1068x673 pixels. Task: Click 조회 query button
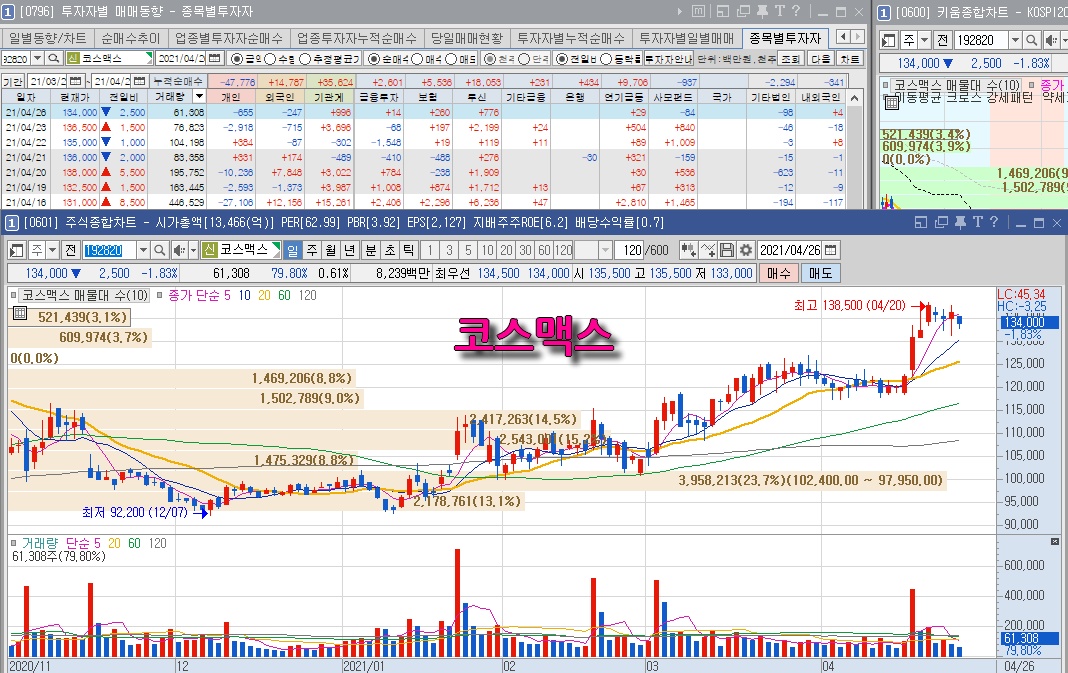(x=790, y=59)
